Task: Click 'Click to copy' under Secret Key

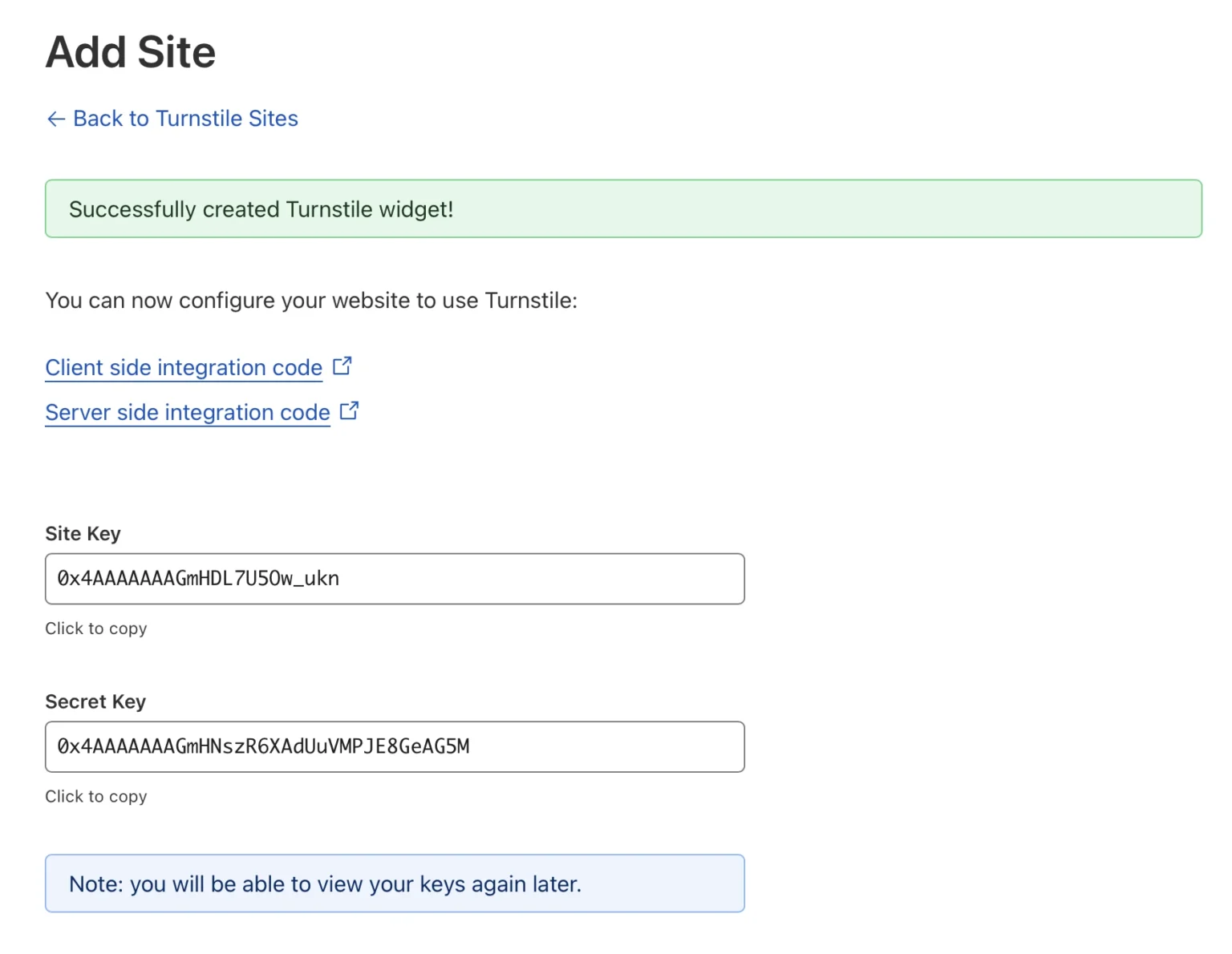Action: coord(96,797)
